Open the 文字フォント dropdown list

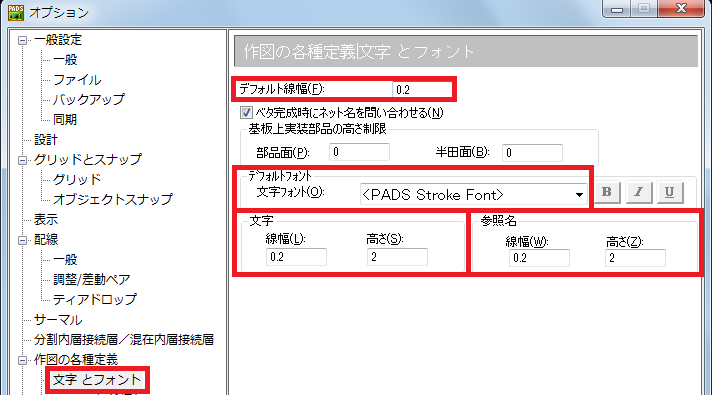tap(579, 195)
